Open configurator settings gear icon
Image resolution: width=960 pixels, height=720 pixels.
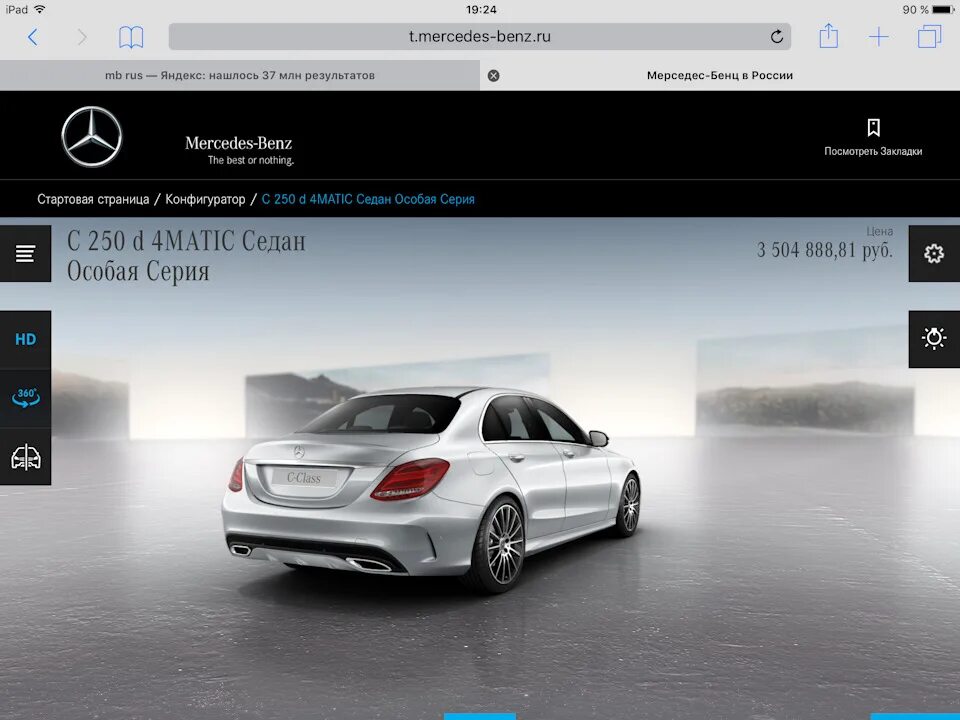point(934,253)
